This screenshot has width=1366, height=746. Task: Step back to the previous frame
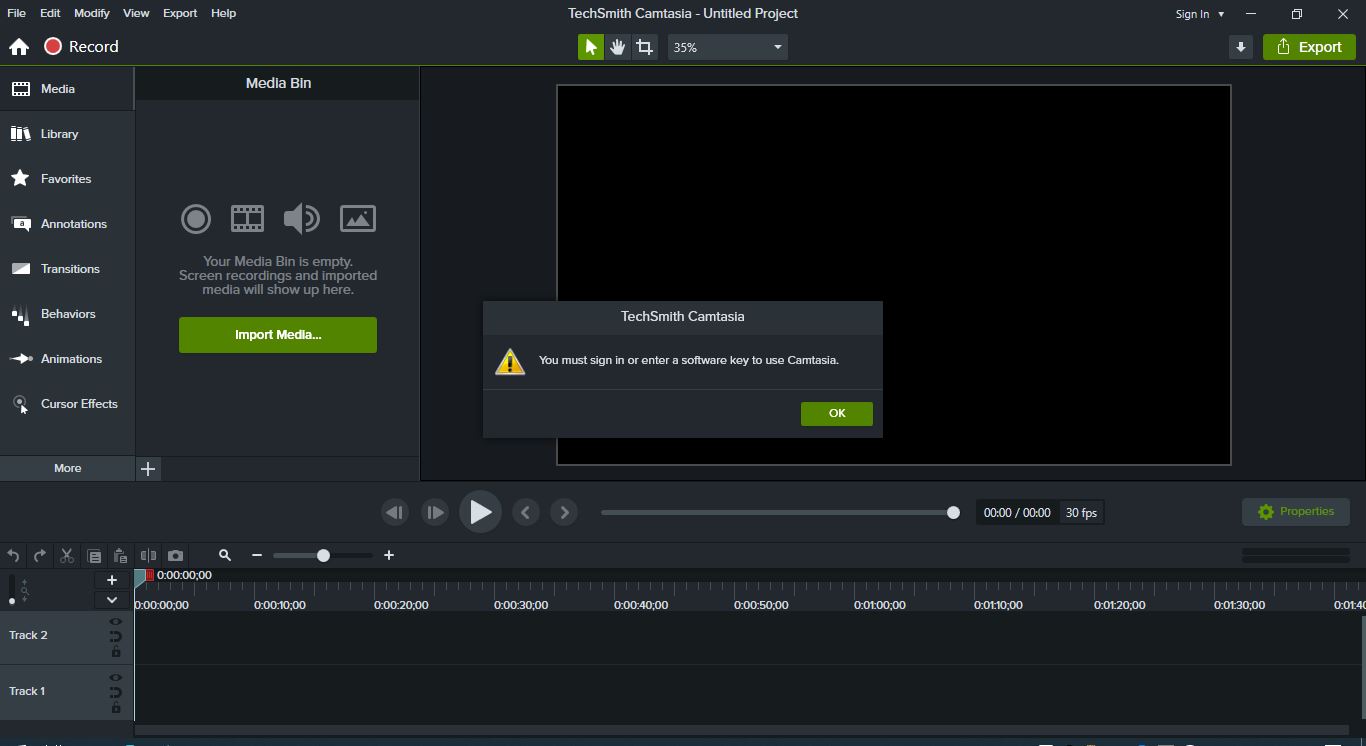pyautogui.click(x=395, y=512)
